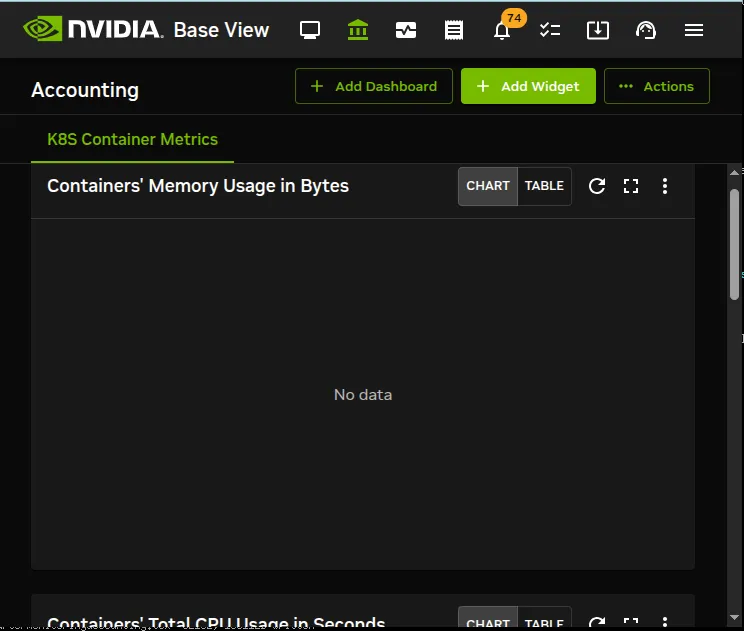Open the devices monitor icon
Screen dimensions: 744x631
tap(310, 30)
